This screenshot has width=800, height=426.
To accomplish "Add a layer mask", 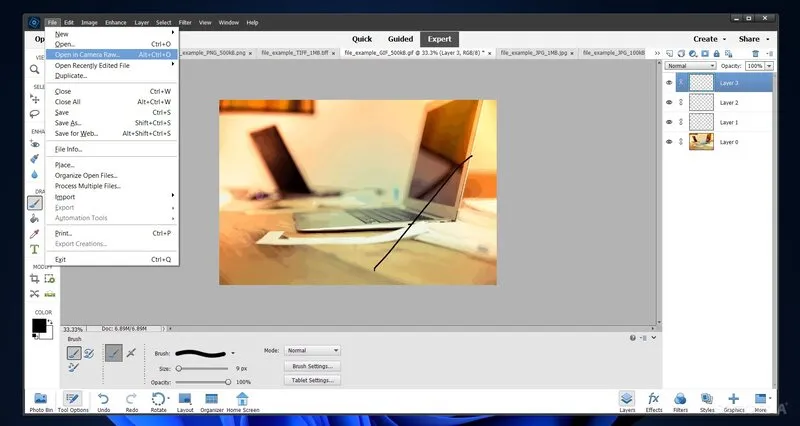I will 705,54.
